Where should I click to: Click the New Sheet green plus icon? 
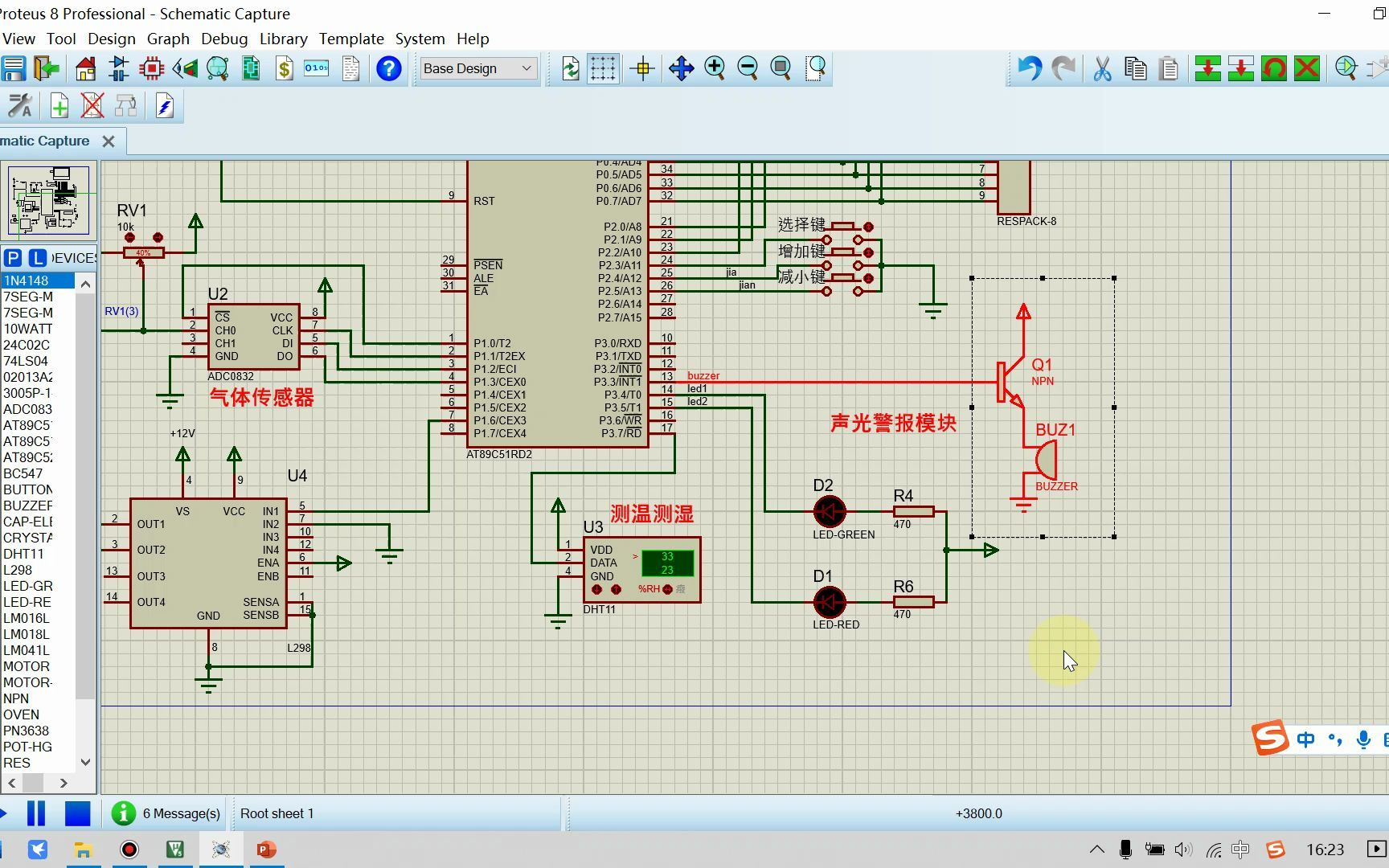pyautogui.click(x=59, y=106)
